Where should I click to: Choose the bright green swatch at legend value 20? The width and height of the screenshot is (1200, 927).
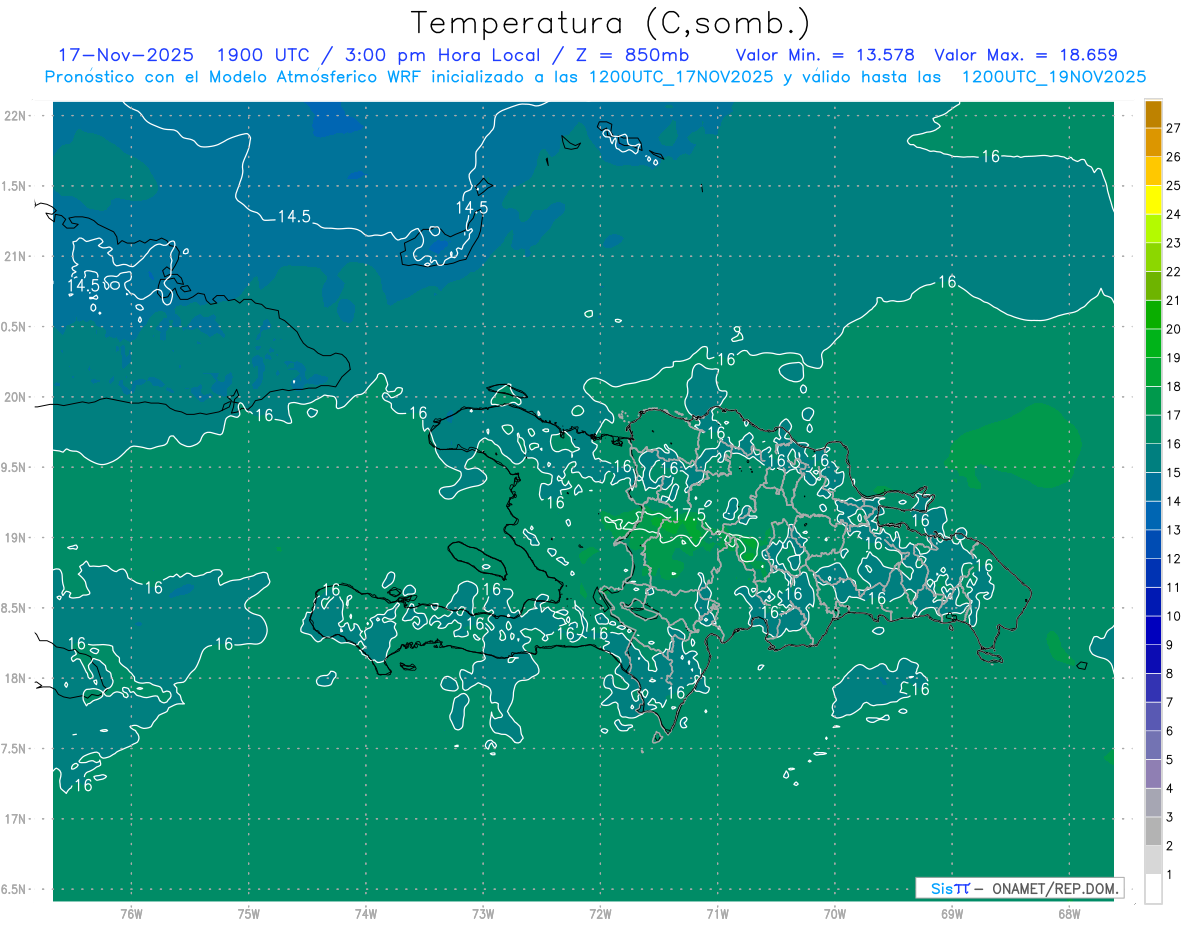1153,316
